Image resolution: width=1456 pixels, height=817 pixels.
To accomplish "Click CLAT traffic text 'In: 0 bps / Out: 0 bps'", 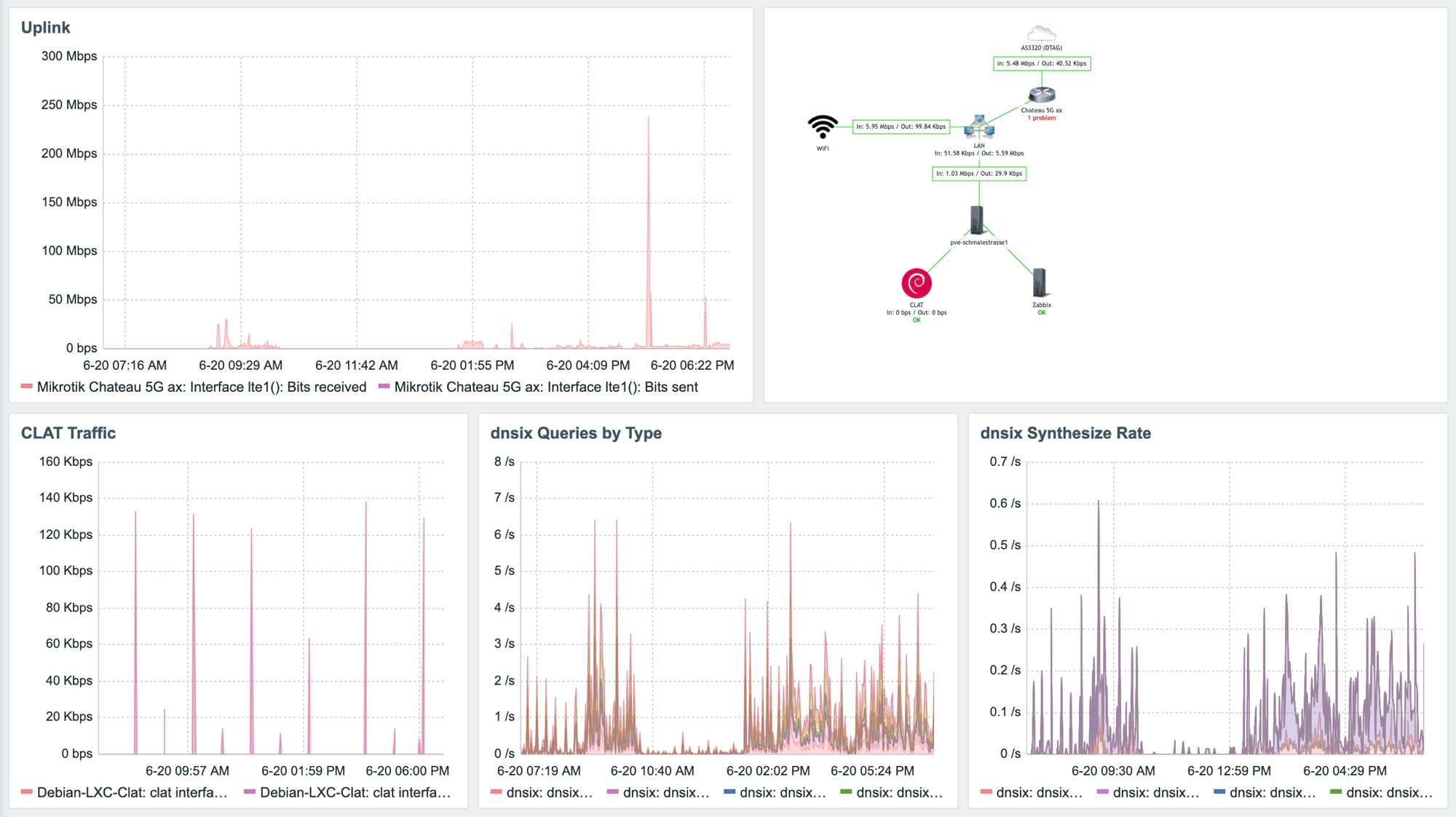I will 917,312.
